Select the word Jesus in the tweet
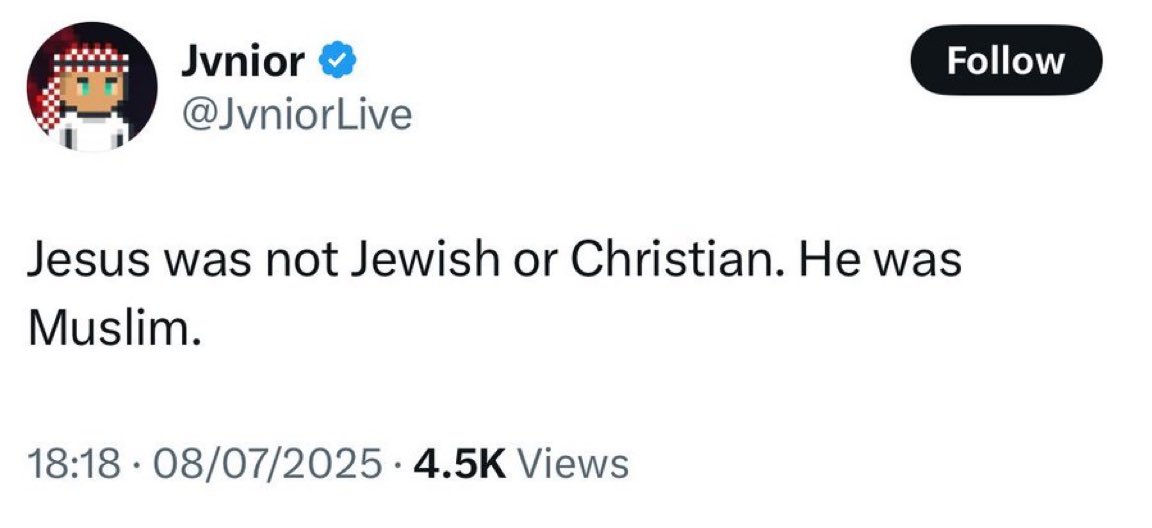Screen dimensions: 1152x528 (x=87, y=261)
